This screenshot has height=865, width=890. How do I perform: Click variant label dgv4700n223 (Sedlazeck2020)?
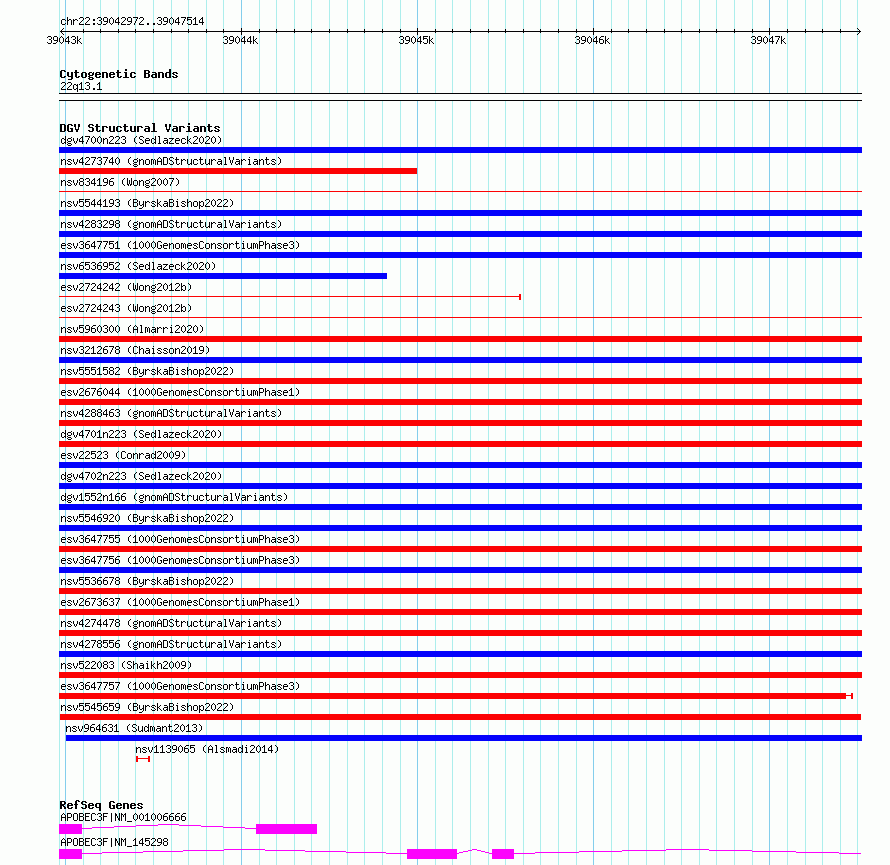click(141, 140)
